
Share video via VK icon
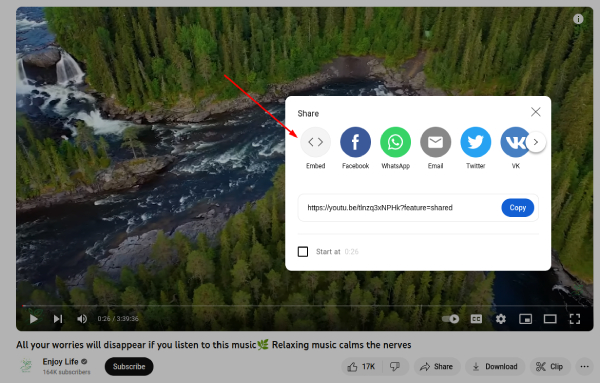coord(515,142)
